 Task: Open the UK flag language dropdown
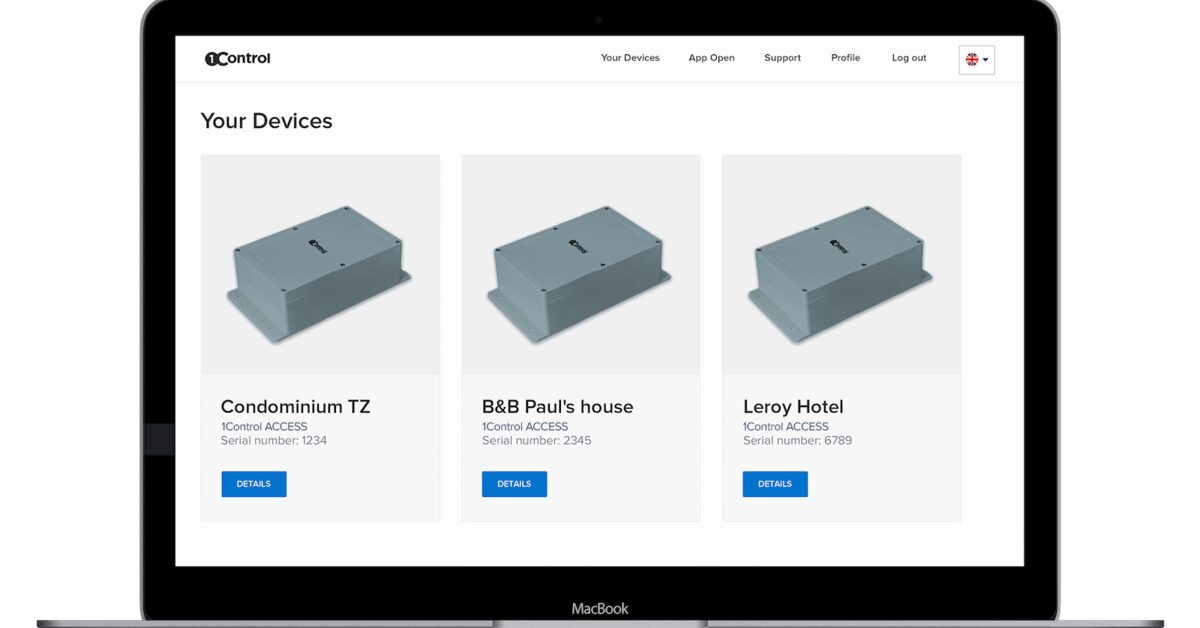976,59
